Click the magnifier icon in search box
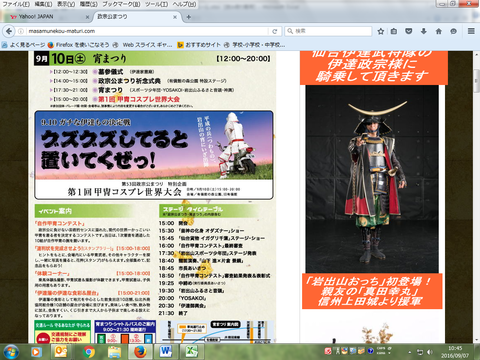Image resolution: width=480 pixels, height=360 pixels. point(290,31)
